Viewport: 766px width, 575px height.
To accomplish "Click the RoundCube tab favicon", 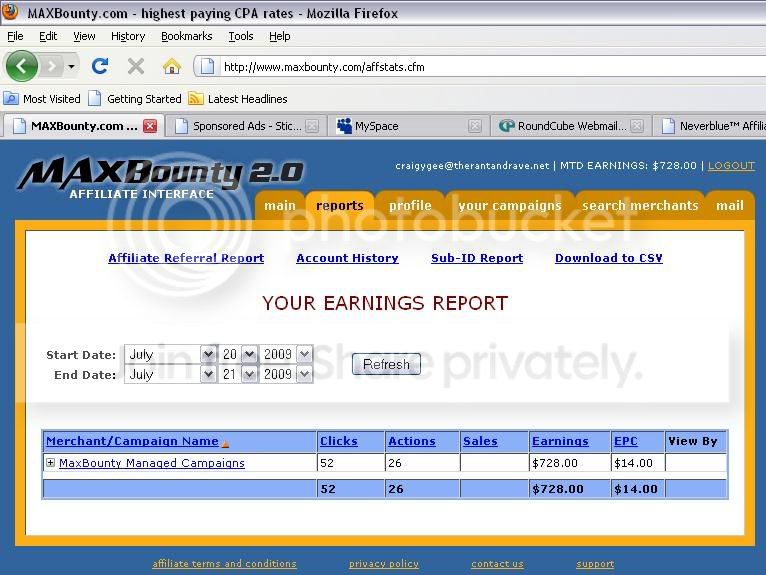I will coord(507,126).
